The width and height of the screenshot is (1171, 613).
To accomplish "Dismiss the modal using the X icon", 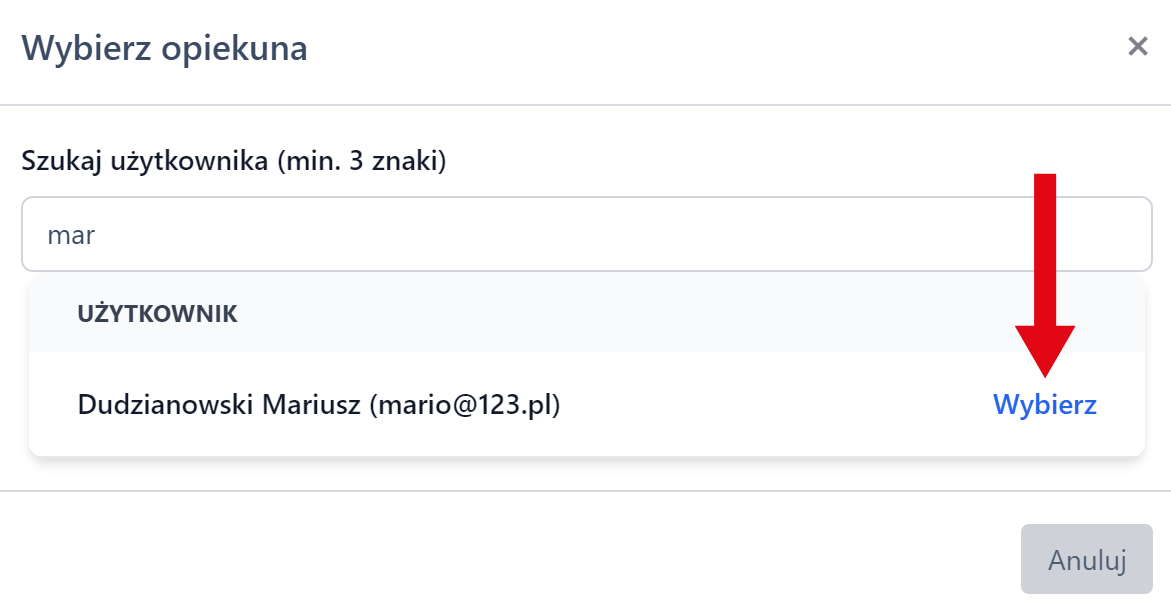I will (x=1137, y=46).
